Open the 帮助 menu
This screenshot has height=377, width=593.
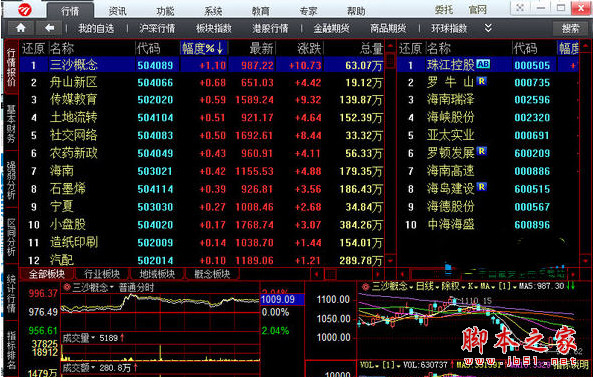pos(356,11)
